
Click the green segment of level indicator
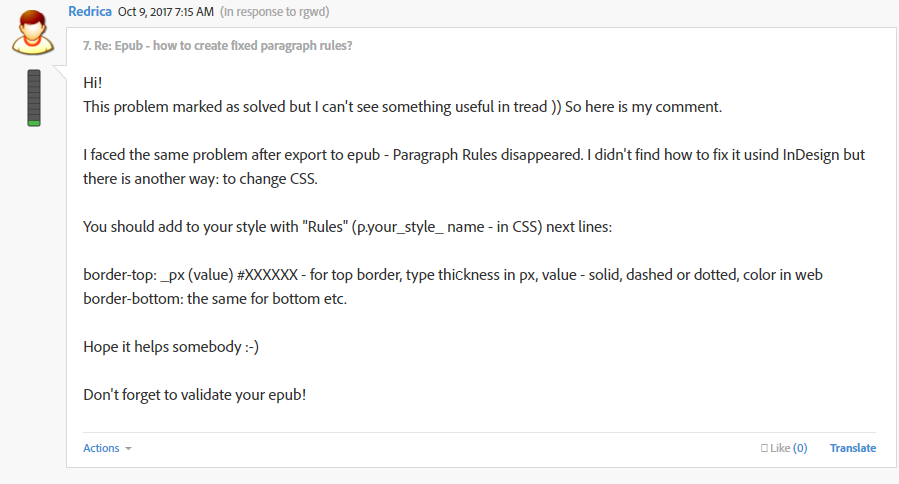[x=34, y=123]
